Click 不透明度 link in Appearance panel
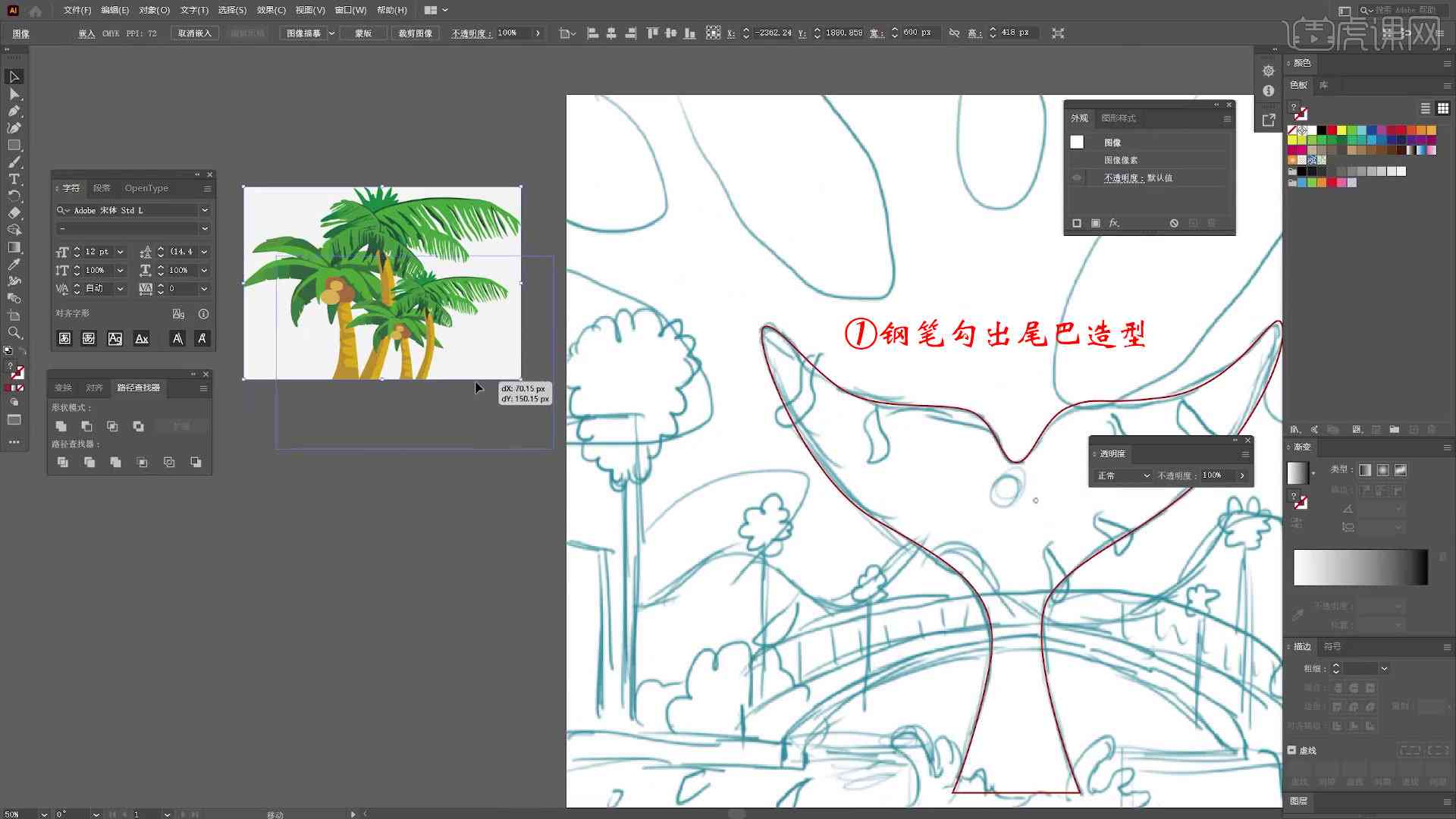 [1123, 178]
